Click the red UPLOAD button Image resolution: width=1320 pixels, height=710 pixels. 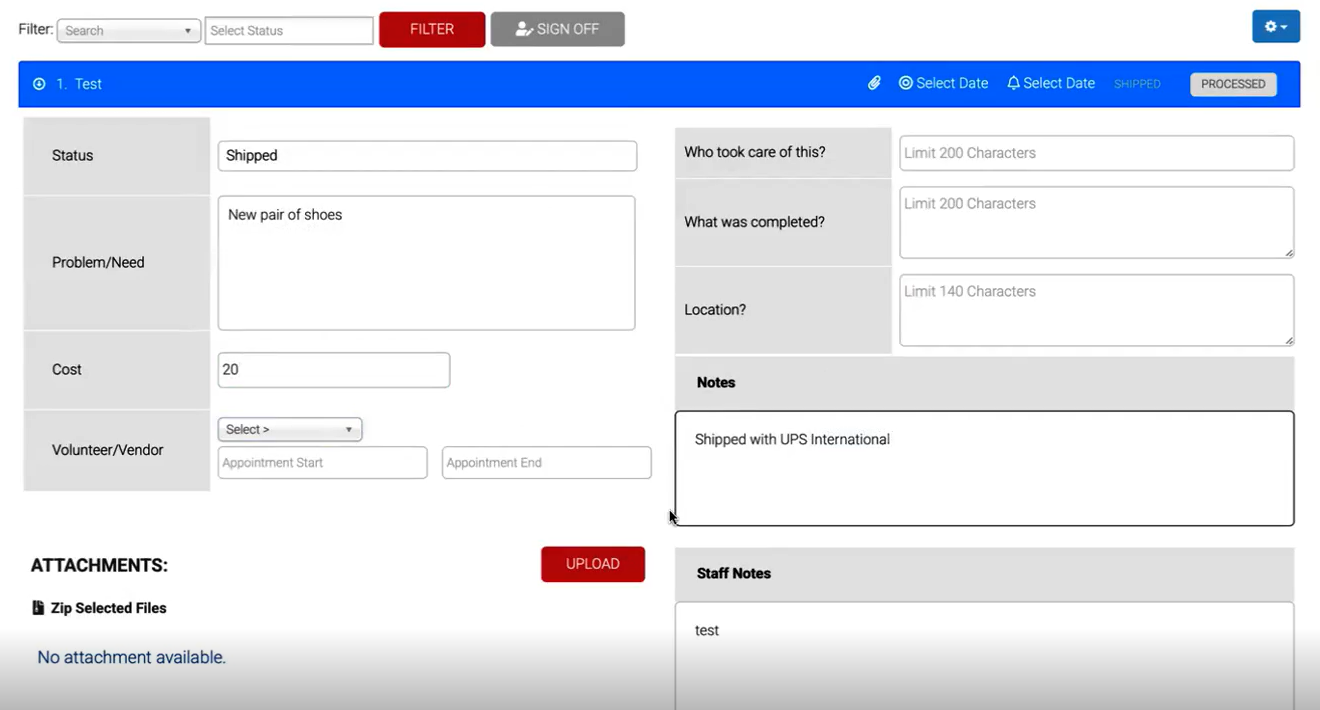coord(593,564)
